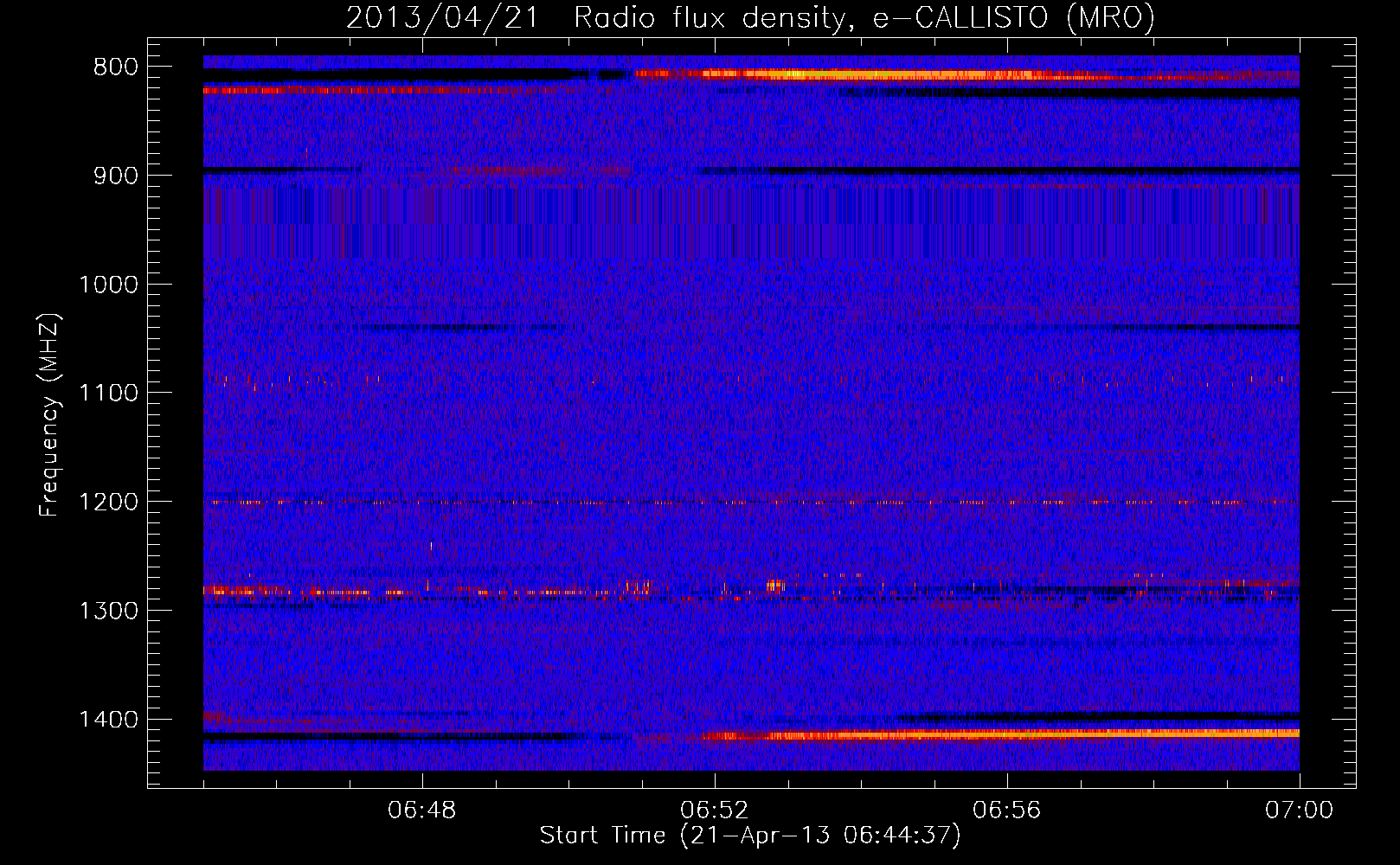Click the 1100 frequency tick label
Screen dimensions: 1400x865
[109, 394]
